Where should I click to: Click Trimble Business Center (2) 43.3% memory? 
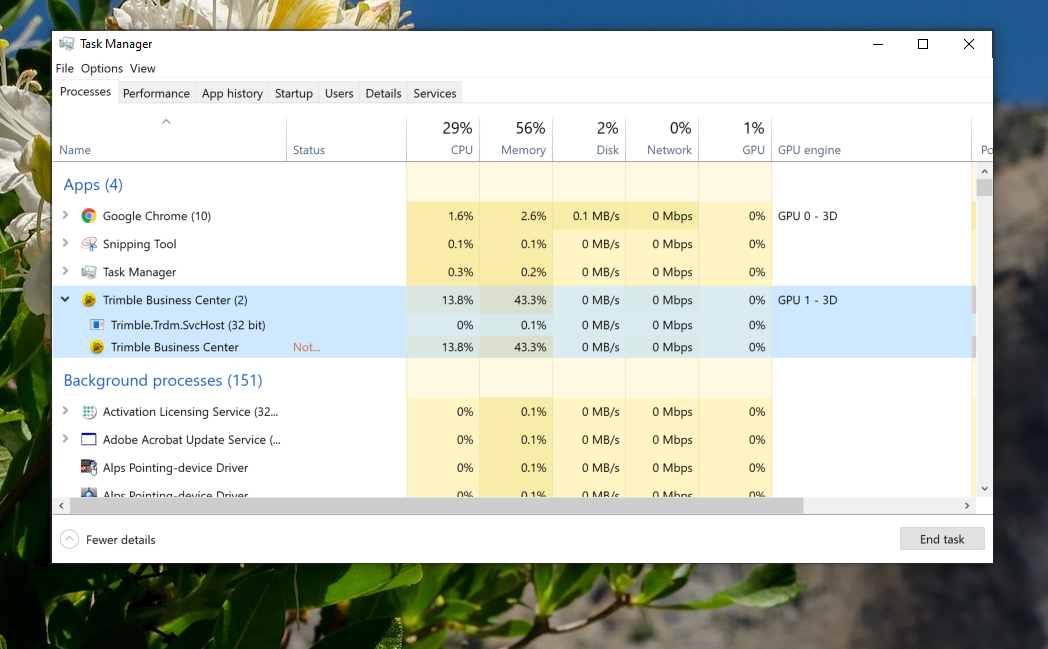pos(530,300)
